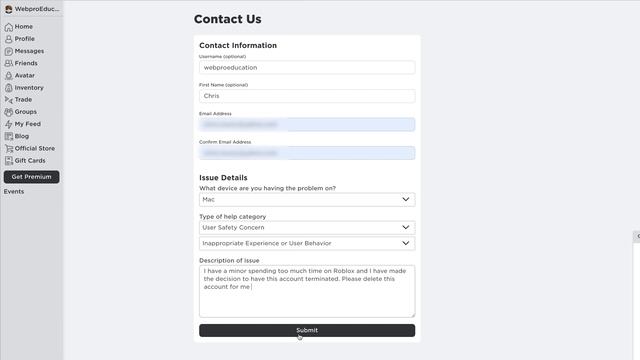Image resolution: width=640 pixels, height=360 pixels.
Task: Click the My Feed lightning icon
Action: pyautogui.click(x=9, y=124)
